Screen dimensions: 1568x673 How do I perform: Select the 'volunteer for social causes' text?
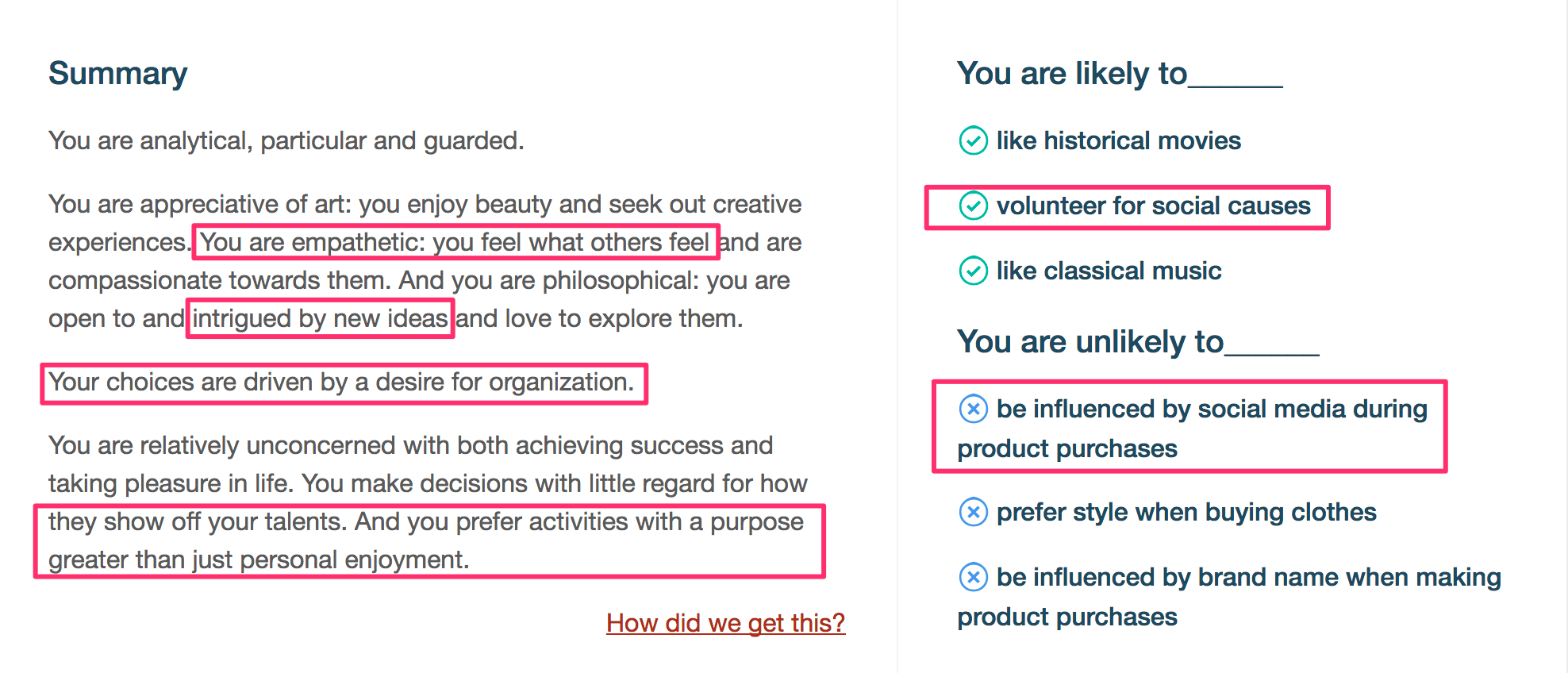pos(1154,206)
